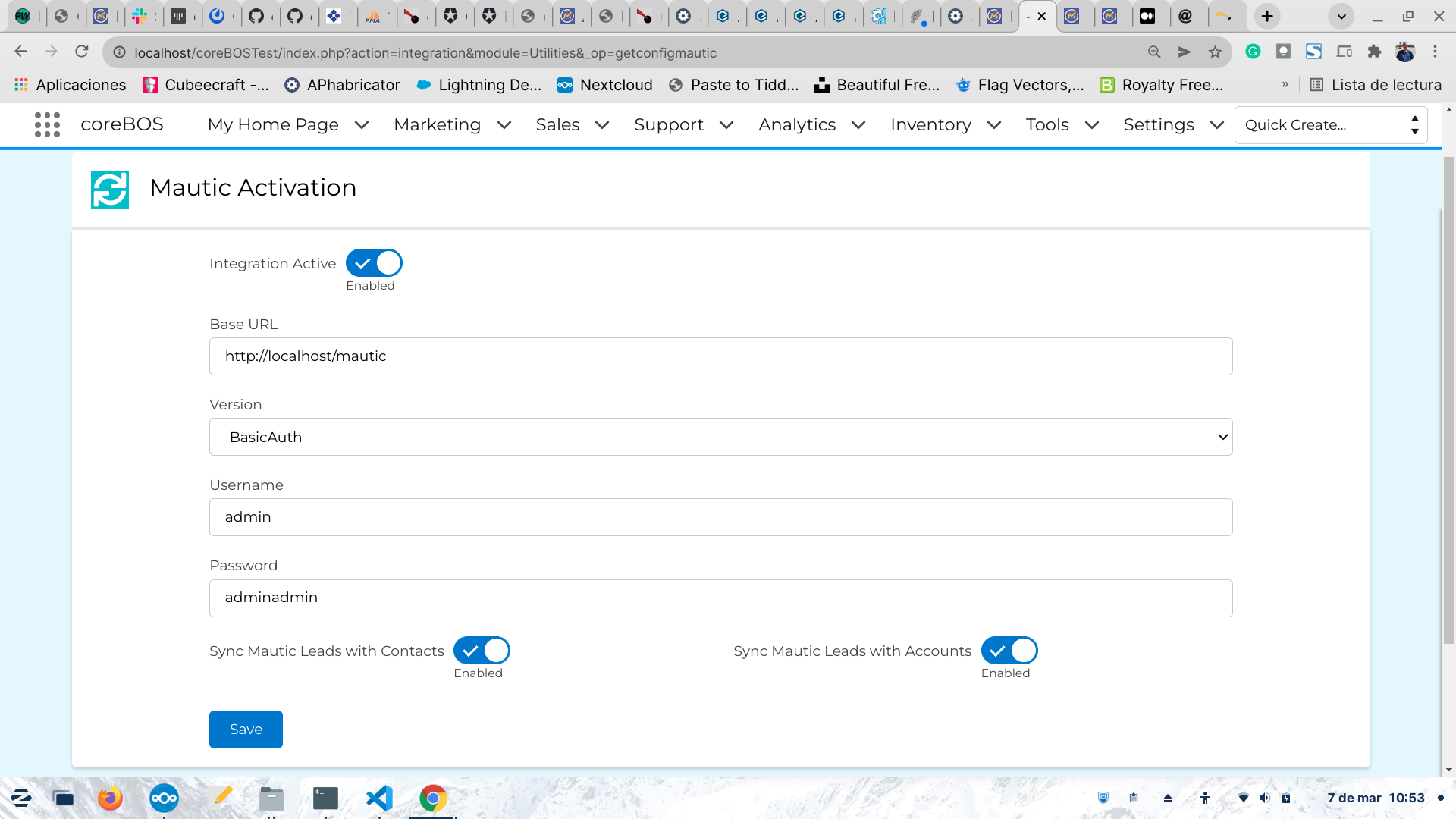Image resolution: width=1456 pixels, height=819 pixels.
Task: Expand the My Home Page menu chevron
Action: 362,125
